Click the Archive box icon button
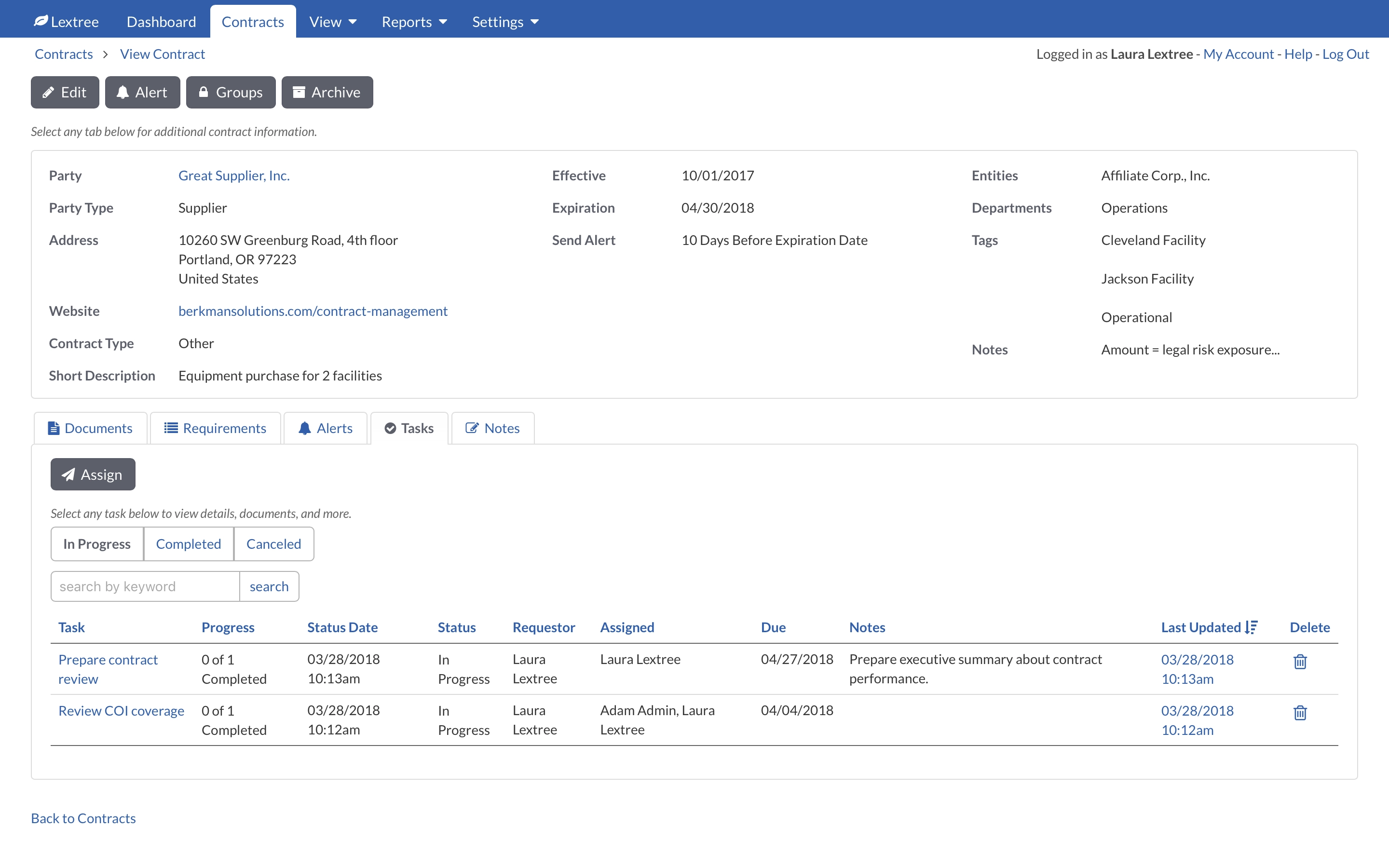Image resolution: width=1389 pixels, height=868 pixels. coord(327,93)
